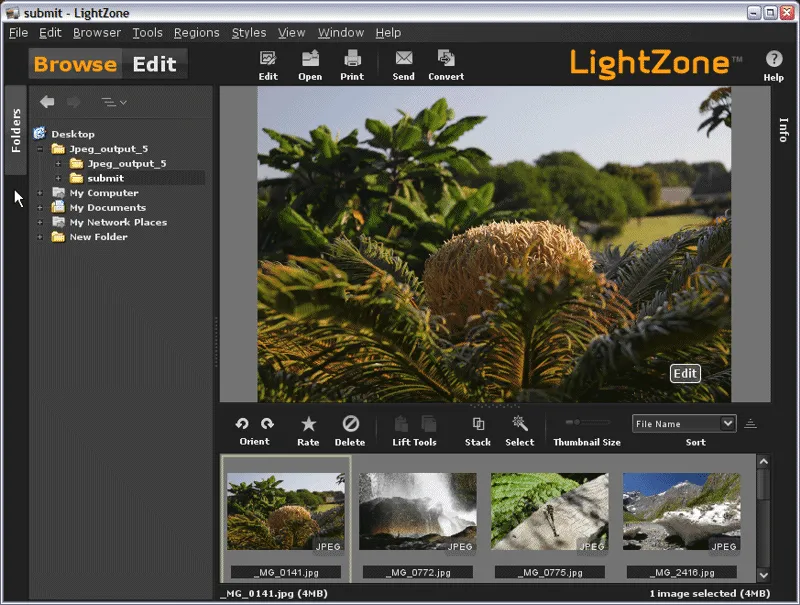
Task: Click the Print icon
Action: coord(352,62)
